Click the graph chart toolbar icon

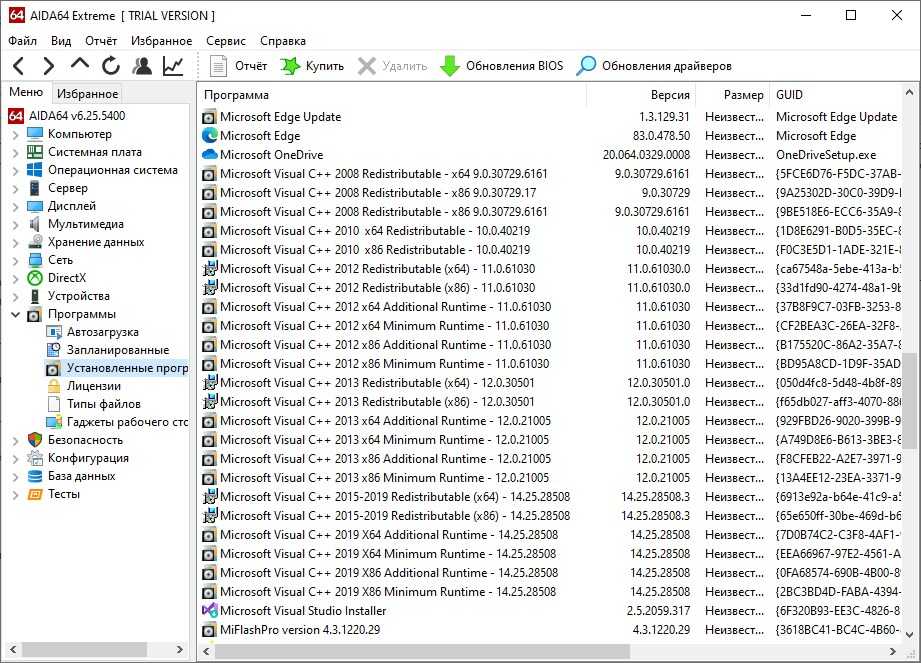click(173, 66)
